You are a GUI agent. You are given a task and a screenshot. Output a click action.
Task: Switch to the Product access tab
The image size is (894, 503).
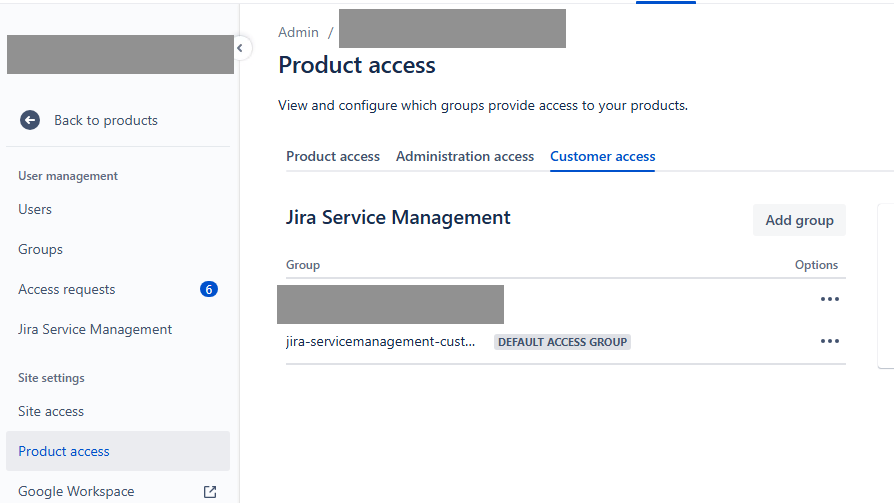(333, 156)
